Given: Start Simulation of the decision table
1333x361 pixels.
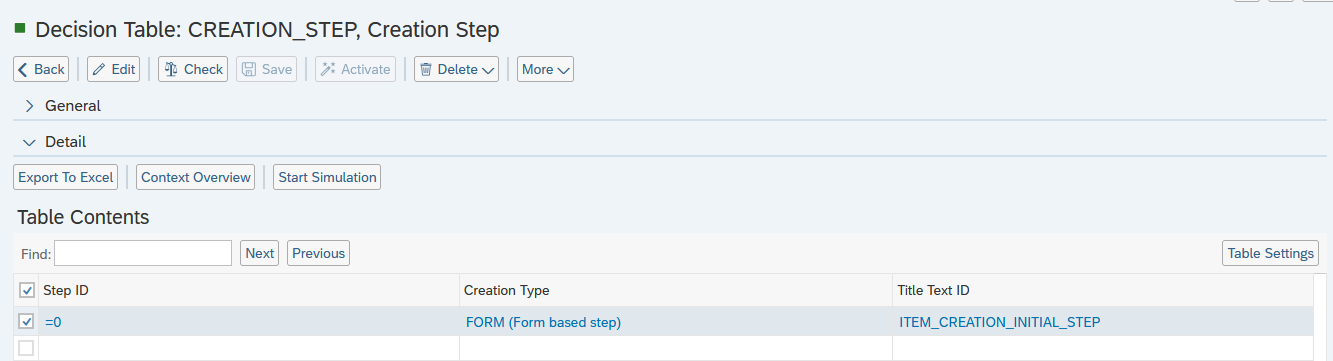Looking at the screenshot, I should [327, 177].
